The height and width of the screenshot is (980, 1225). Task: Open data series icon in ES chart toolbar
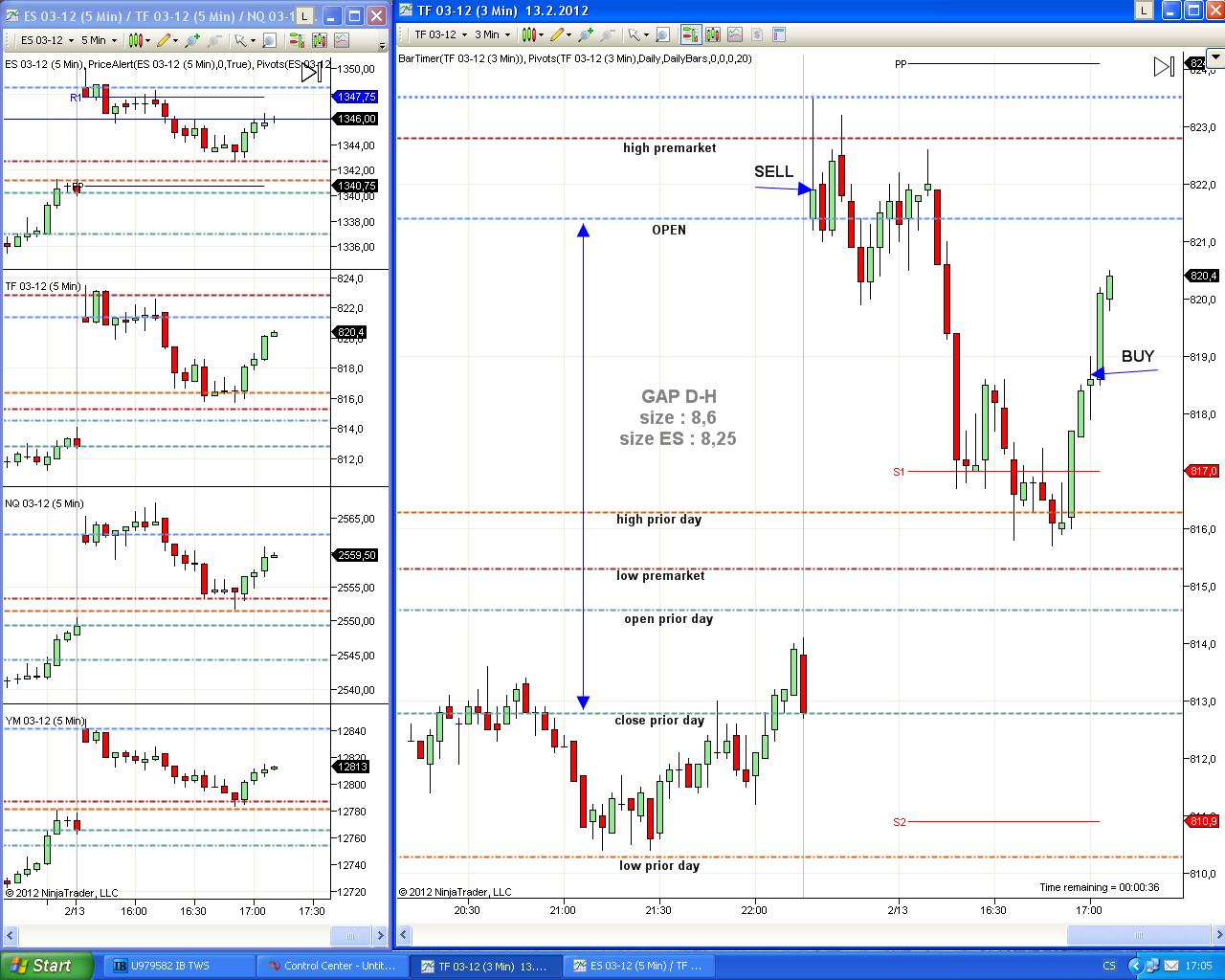point(320,40)
